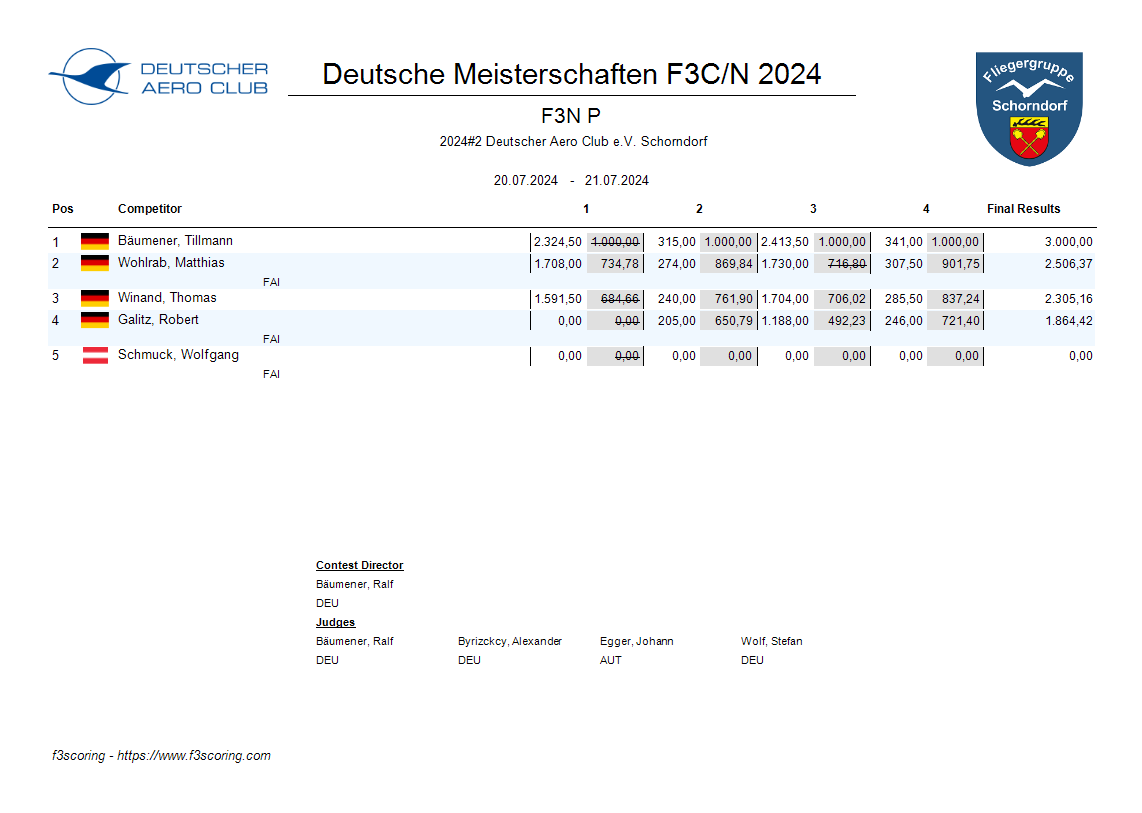
Task: Select the Pos column header
Action: (x=63, y=209)
